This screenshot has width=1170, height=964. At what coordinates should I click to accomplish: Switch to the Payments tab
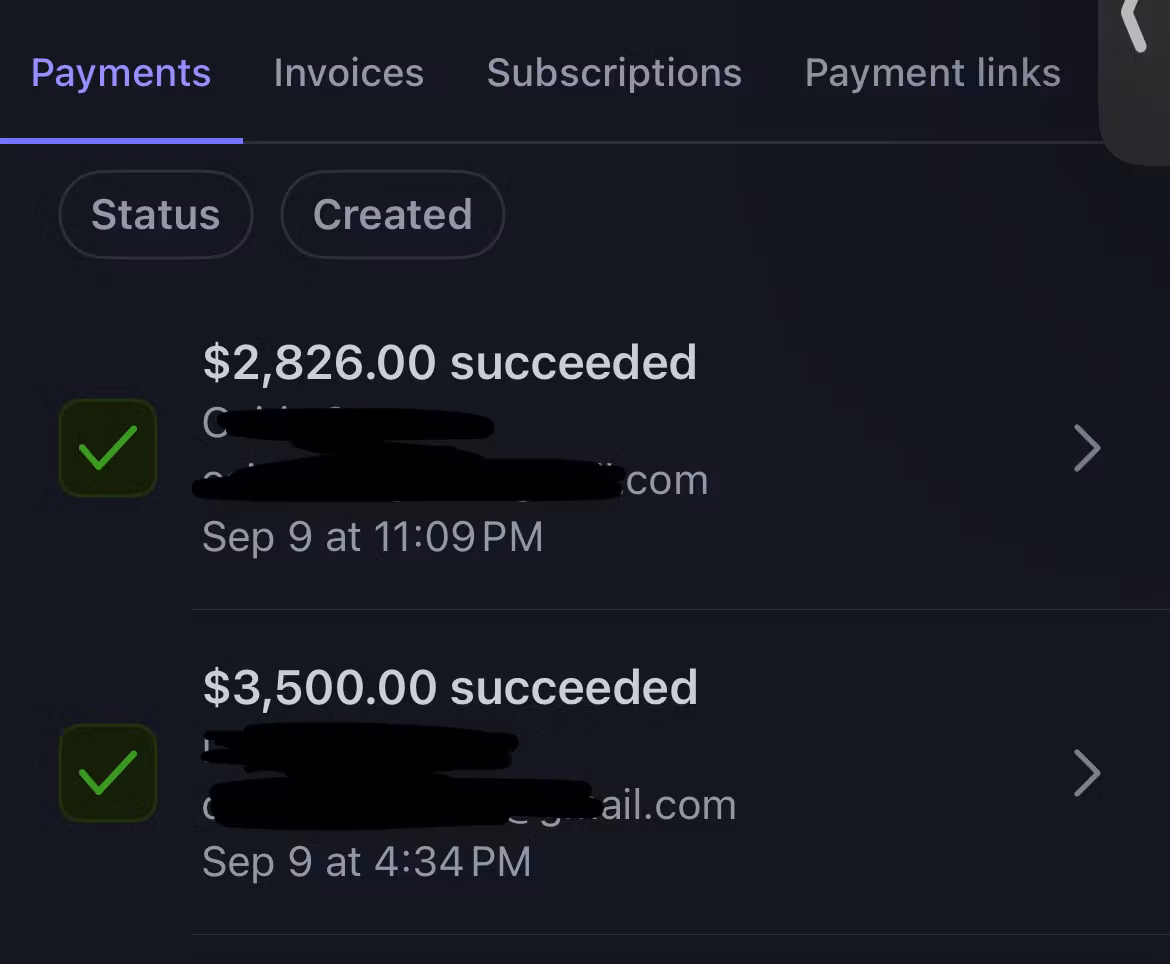point(121,73)
